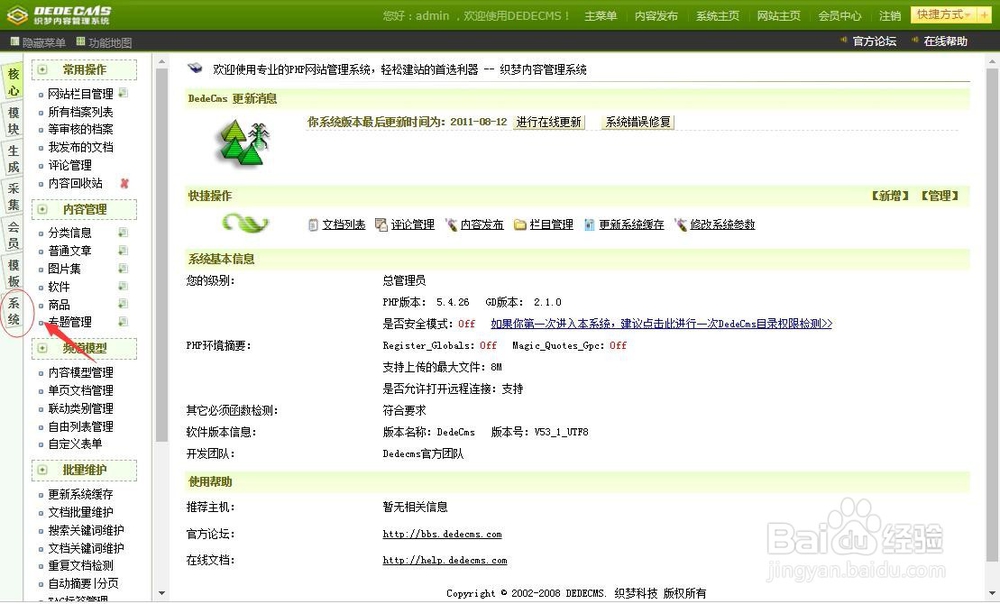Open 评论管理 in the sidebar list
The image size is (1000, 604).
click(70, 165)
